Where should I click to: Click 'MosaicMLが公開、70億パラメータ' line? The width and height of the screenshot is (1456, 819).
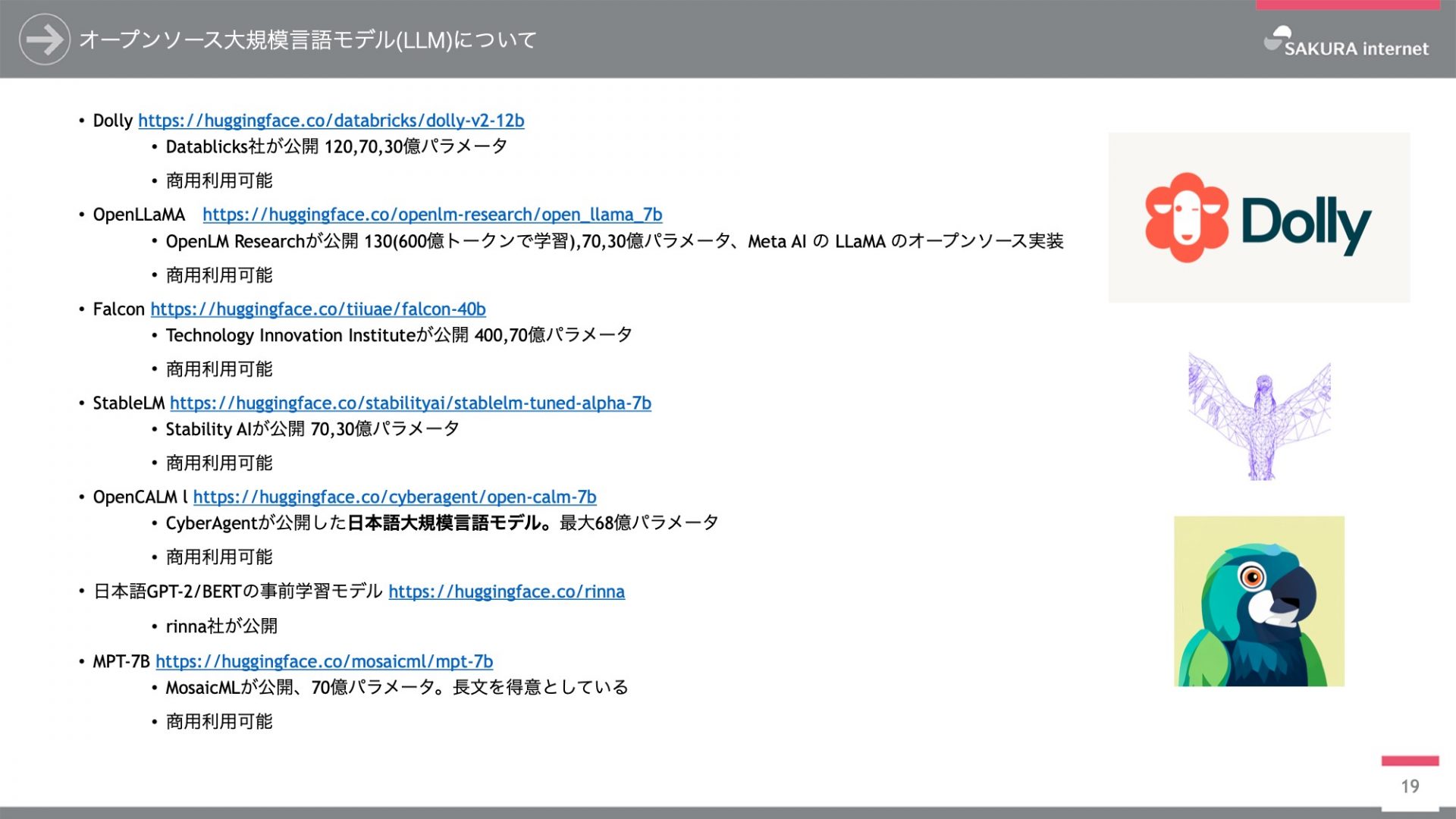tap(397, 688)
